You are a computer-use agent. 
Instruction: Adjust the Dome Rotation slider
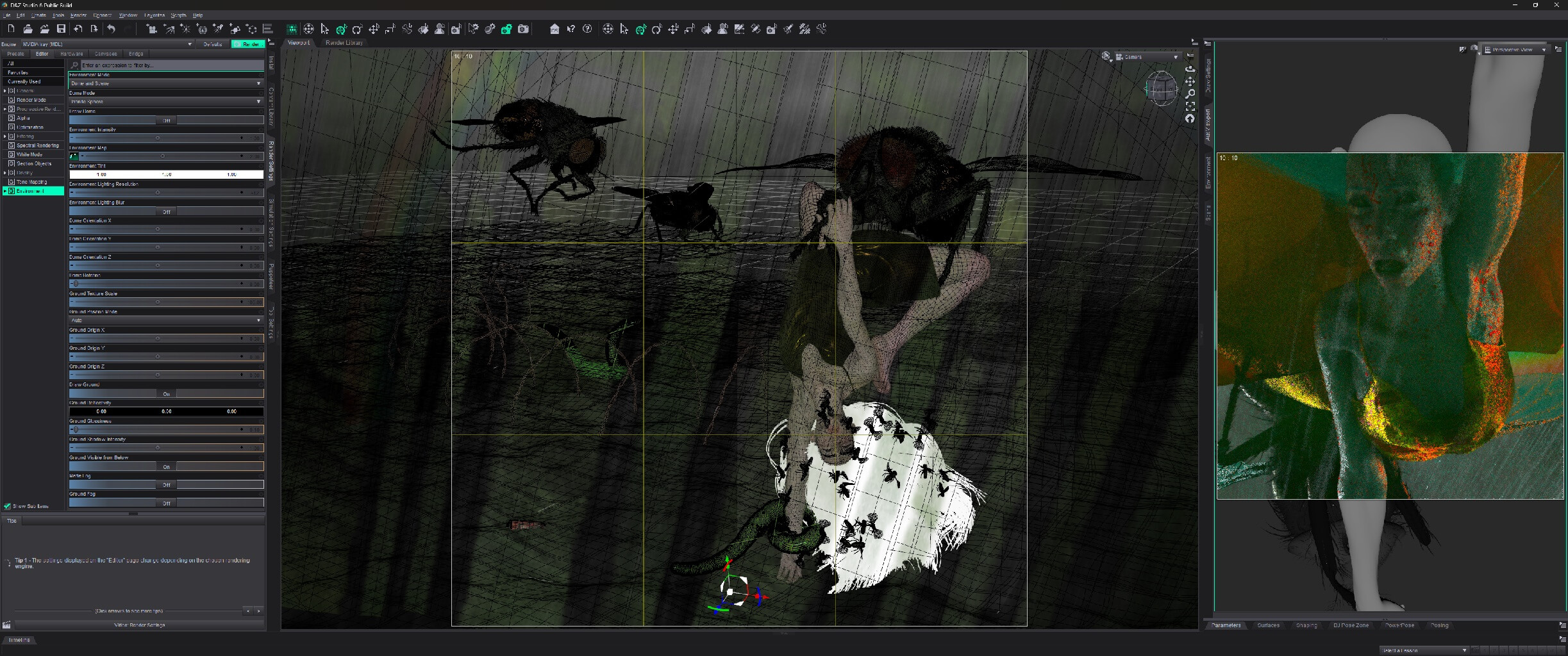point(166,284)
